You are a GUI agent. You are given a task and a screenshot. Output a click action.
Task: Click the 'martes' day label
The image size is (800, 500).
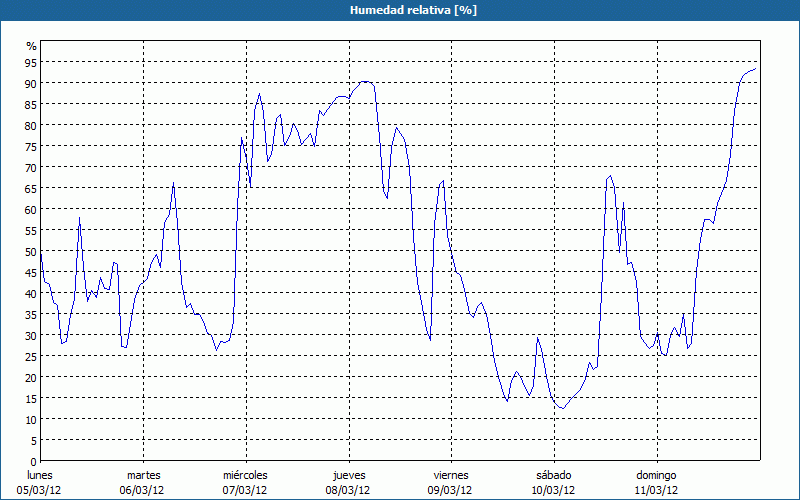pyautogui.click(x=144, y=475)
